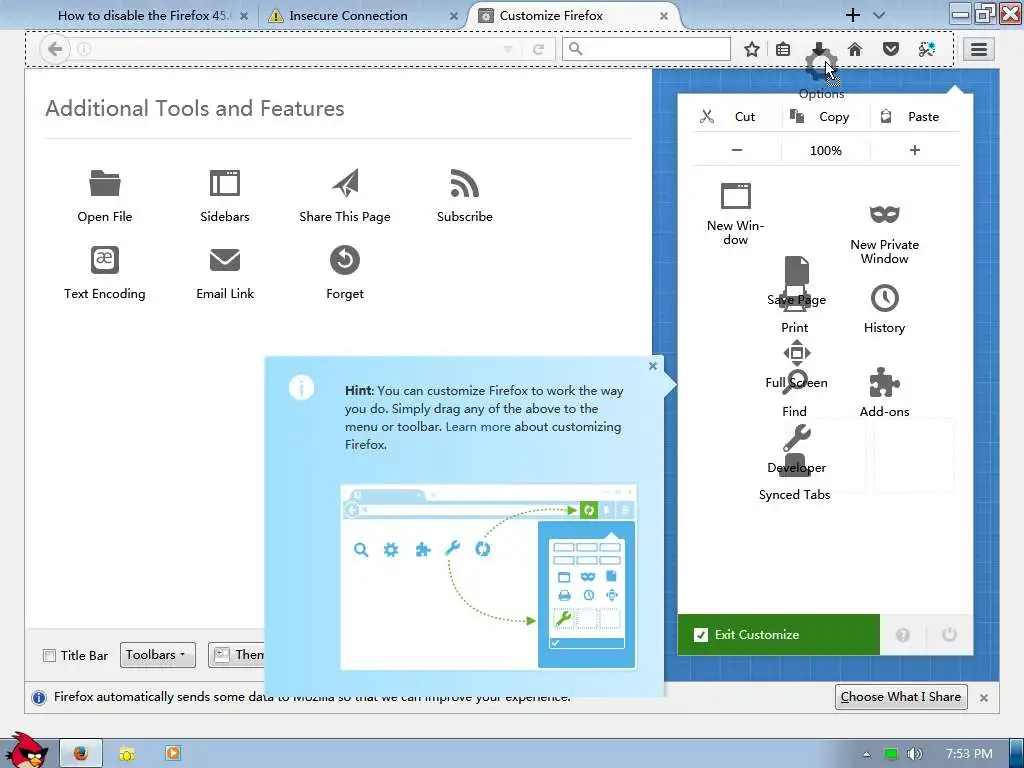Viewport: 1024px width, 768px height.
Task: Open a new tab with plus button
Action: [x=852, y=15]
